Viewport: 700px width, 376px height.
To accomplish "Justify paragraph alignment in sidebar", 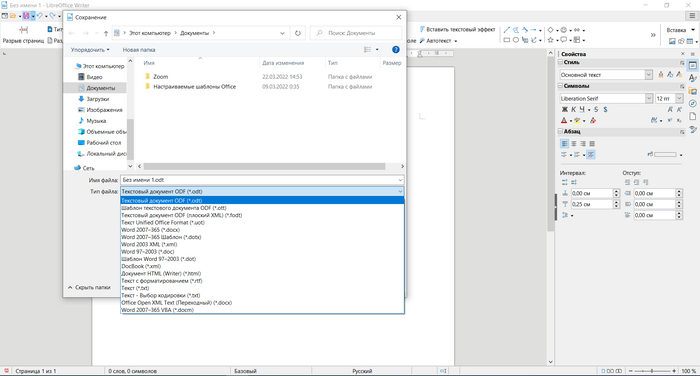I will (x=592, y=144).
